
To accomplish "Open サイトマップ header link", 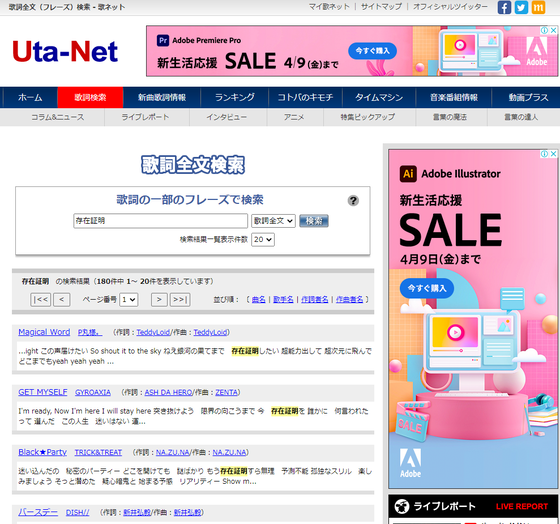I will coord(381,6).
